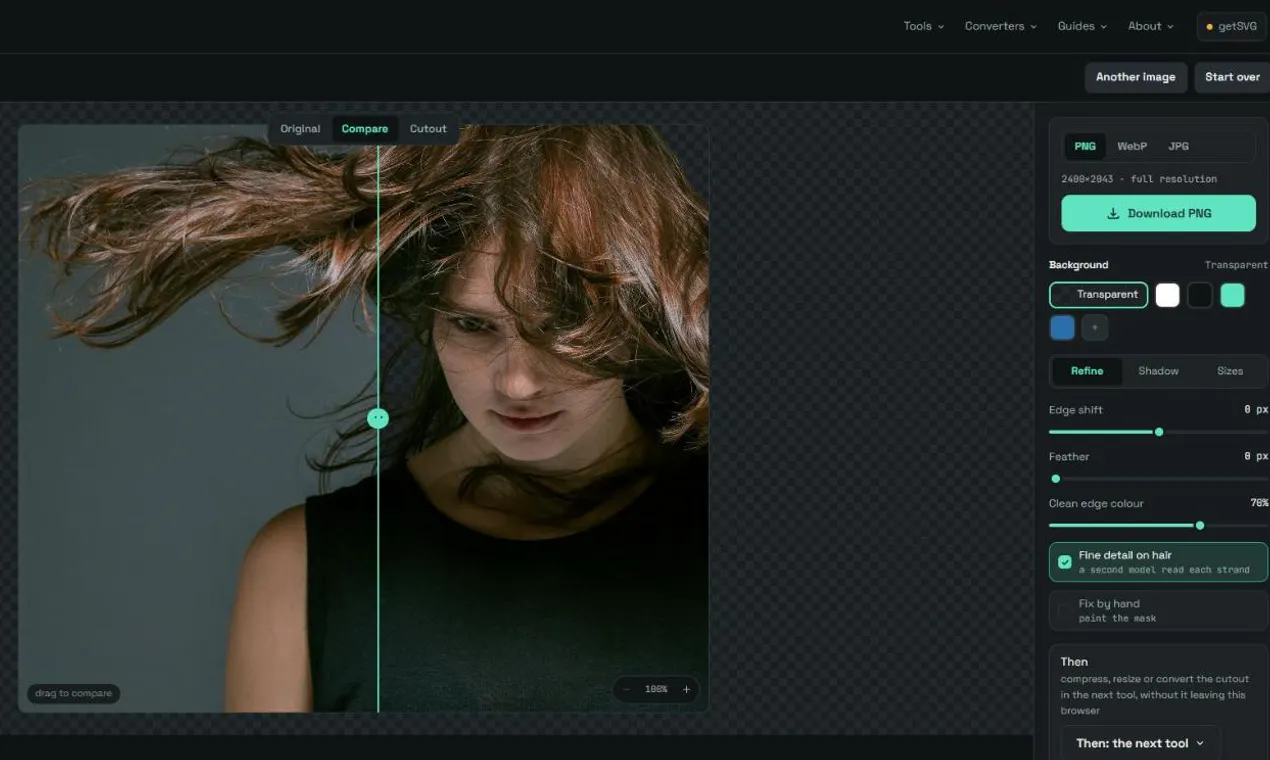Switch to the Original view tab
This screenshot has height=760, width=1270.
300,129
